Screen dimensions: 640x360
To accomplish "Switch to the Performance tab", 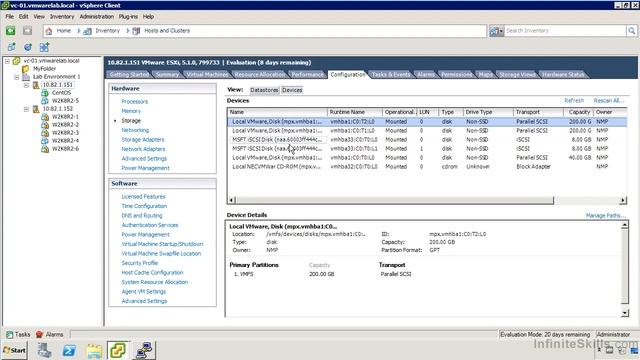I will [308, 74].
